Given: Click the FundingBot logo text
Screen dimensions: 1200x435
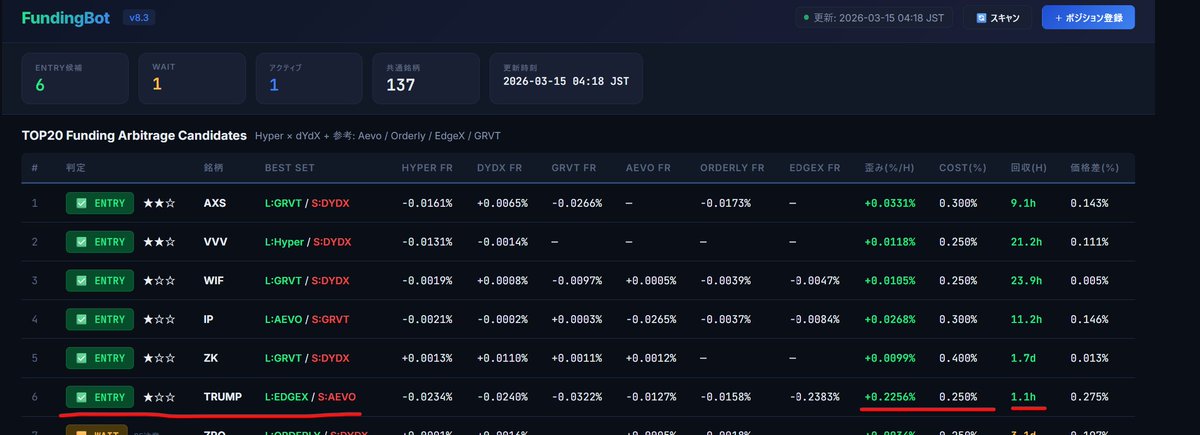Looking at the screenshot, I should (x=65, y=18).
